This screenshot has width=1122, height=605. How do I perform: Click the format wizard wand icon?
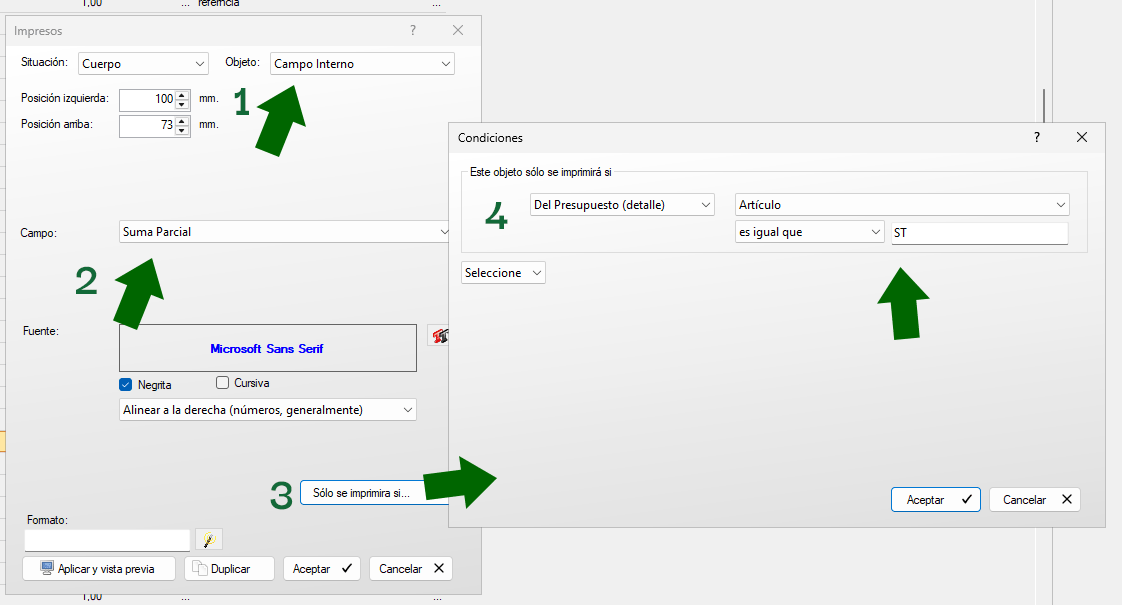tap(209, 540)
